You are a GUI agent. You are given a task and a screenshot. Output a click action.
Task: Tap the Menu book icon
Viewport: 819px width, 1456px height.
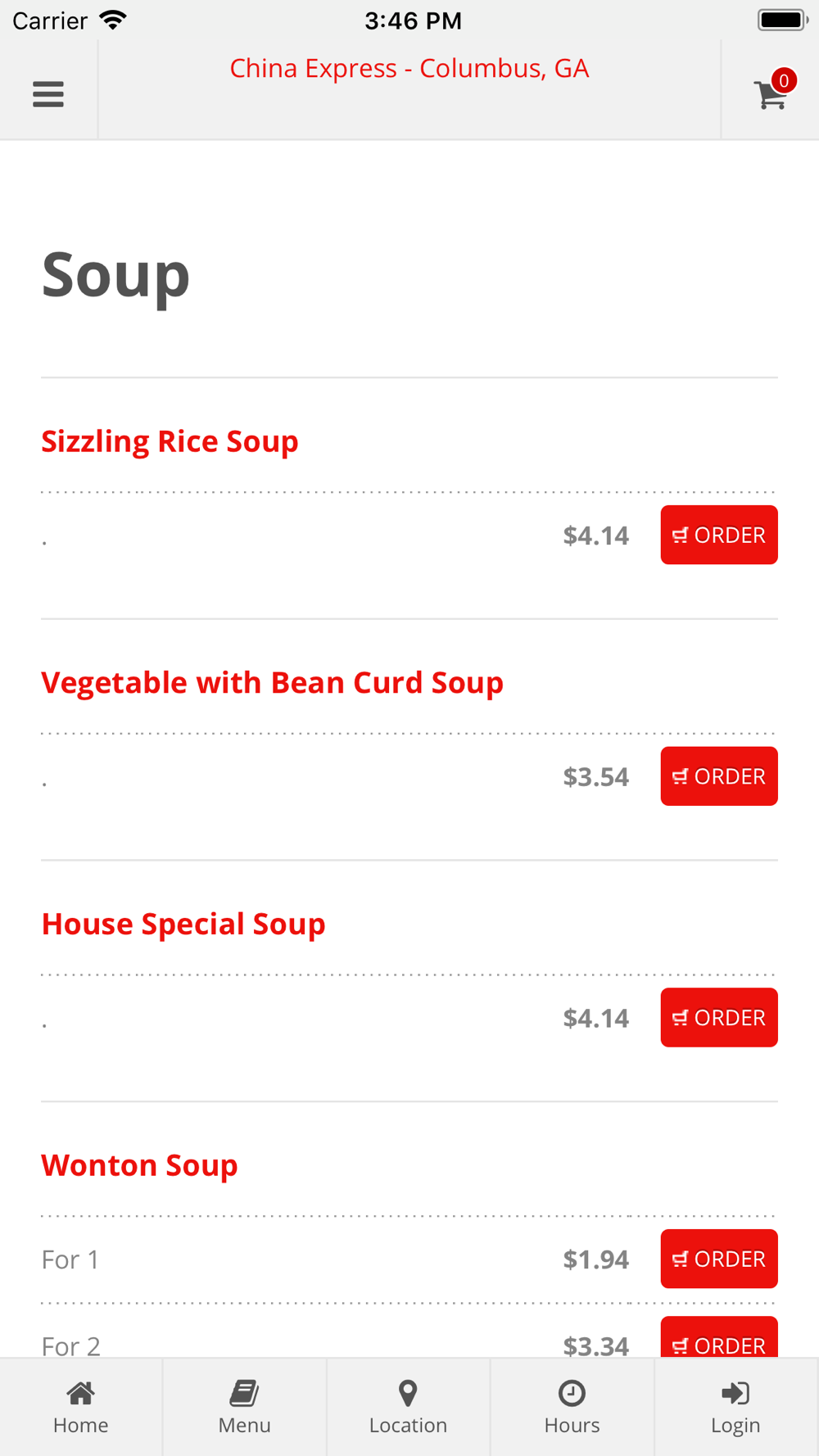[244, 1392]
